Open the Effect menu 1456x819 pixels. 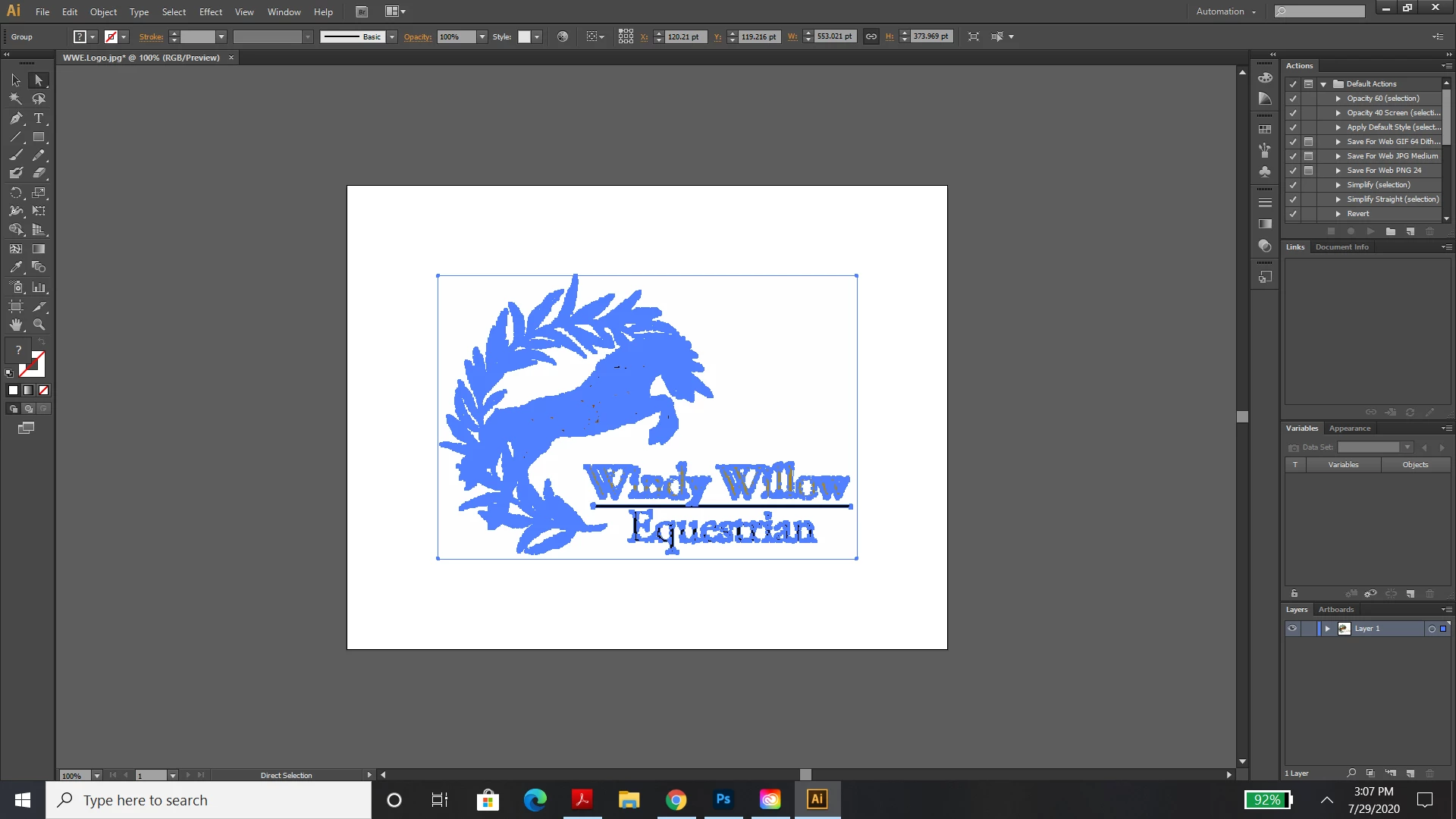(210, 12)
